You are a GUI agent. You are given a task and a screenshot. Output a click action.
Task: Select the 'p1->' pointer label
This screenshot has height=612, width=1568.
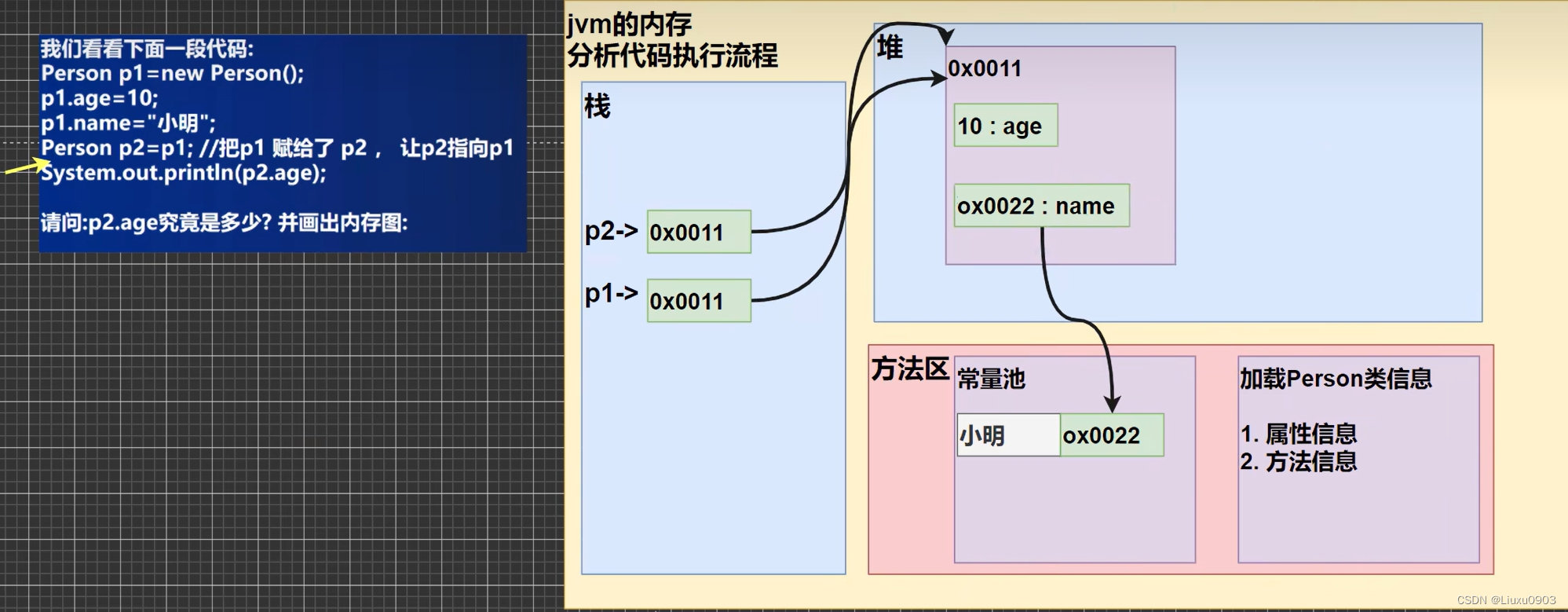tap(612, 294)
